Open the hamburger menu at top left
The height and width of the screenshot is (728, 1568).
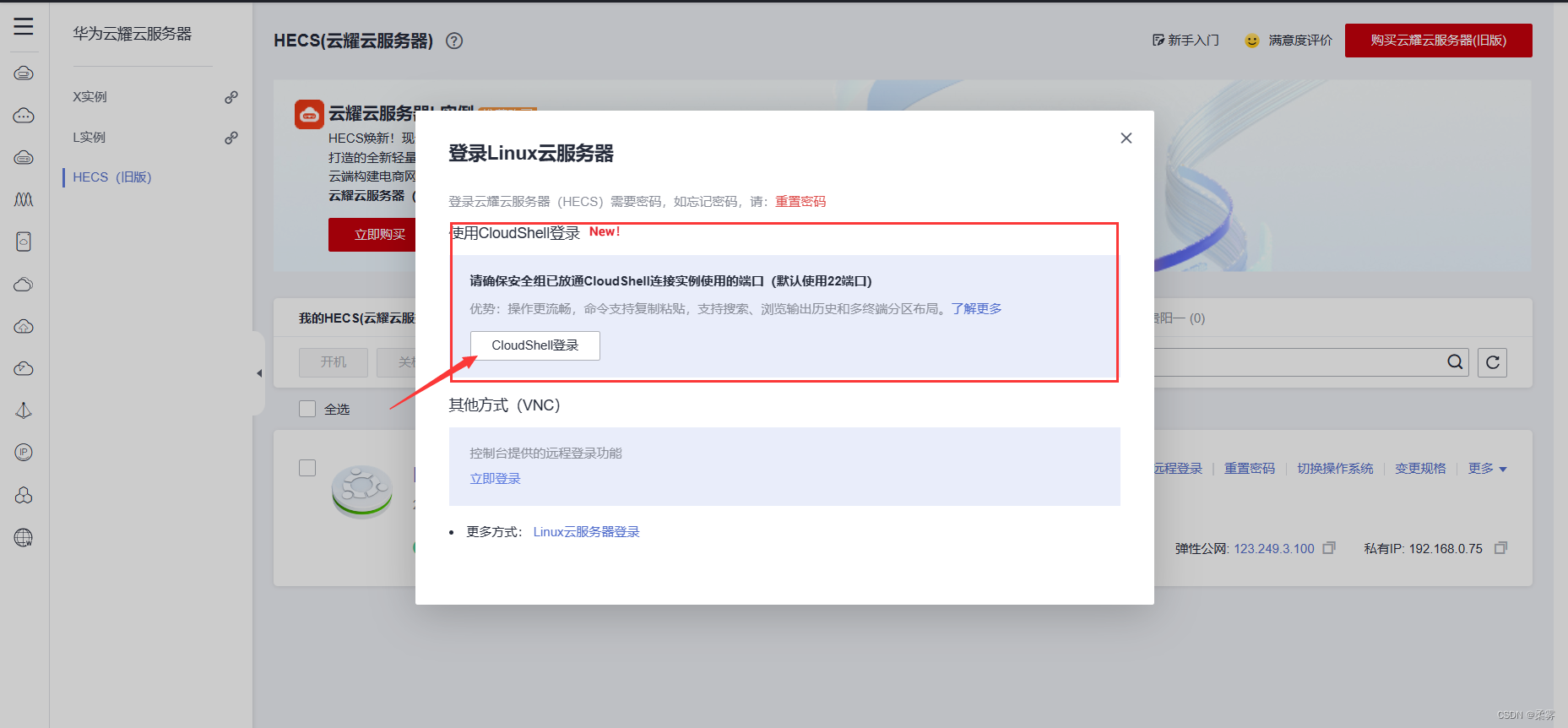coord(24,26)
